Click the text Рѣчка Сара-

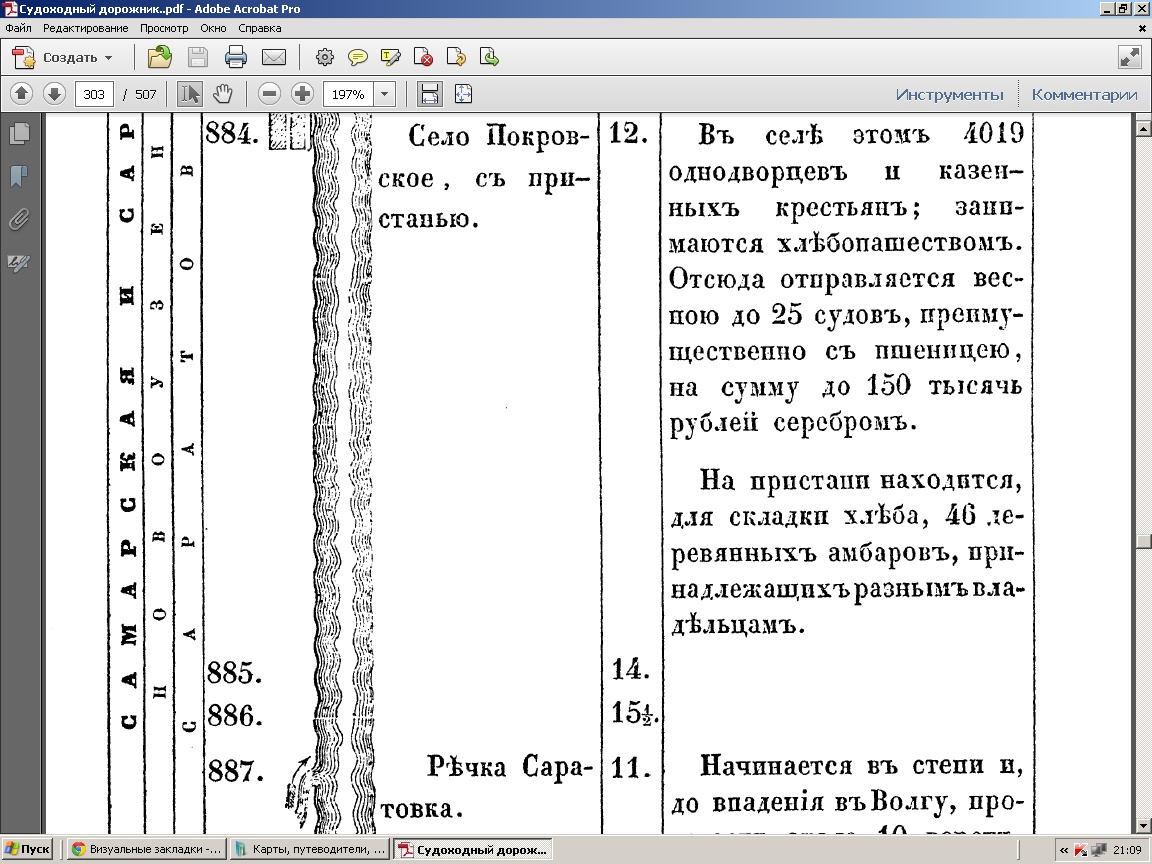pos(509,767)
